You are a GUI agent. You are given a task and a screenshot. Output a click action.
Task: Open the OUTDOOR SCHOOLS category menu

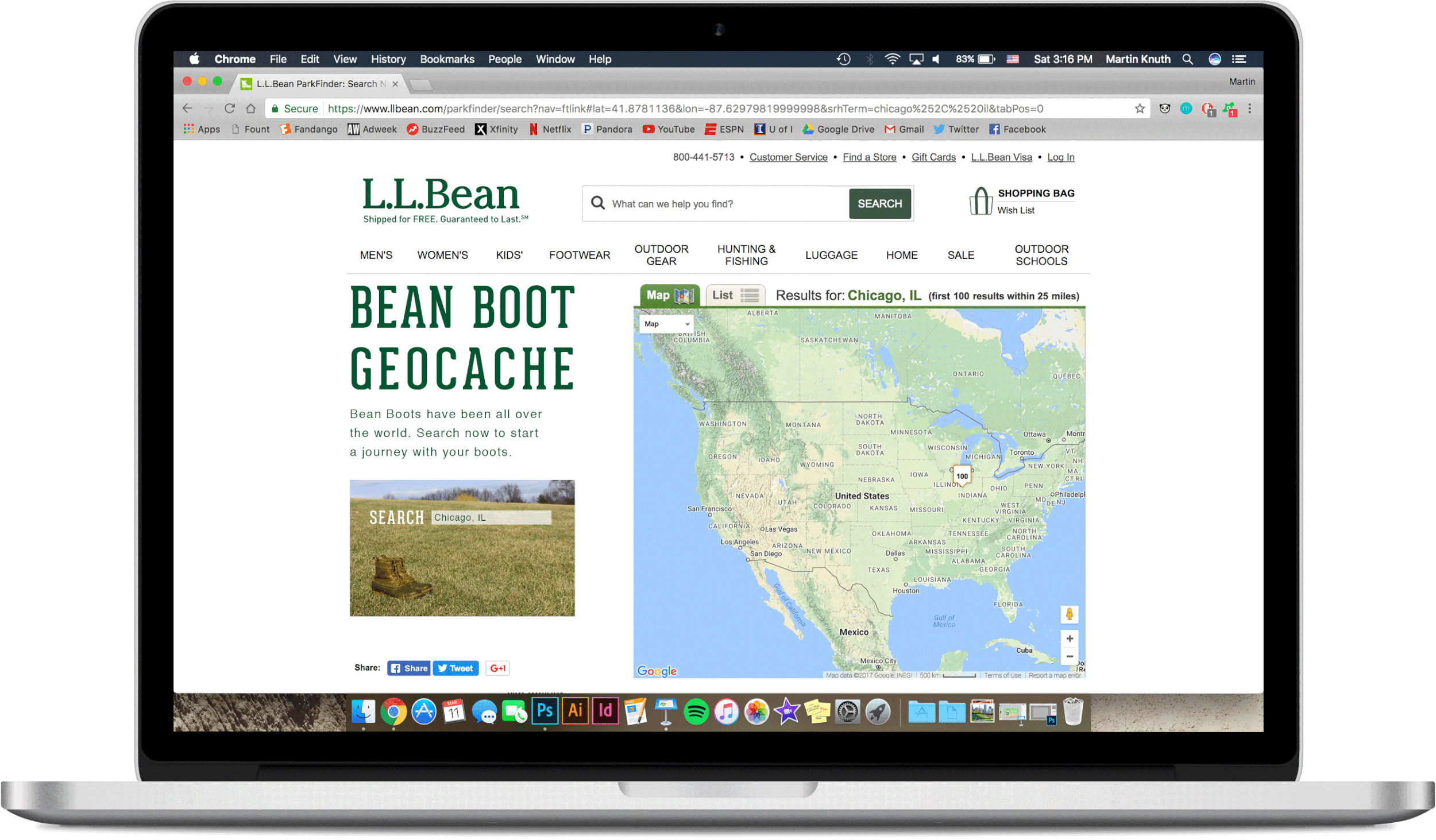coord(1041,255)
